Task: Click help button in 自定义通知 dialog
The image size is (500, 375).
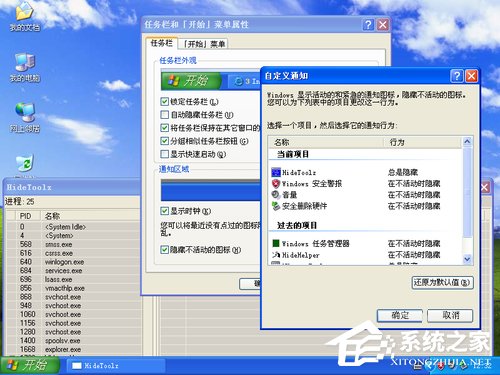Action: coord(457,76)
